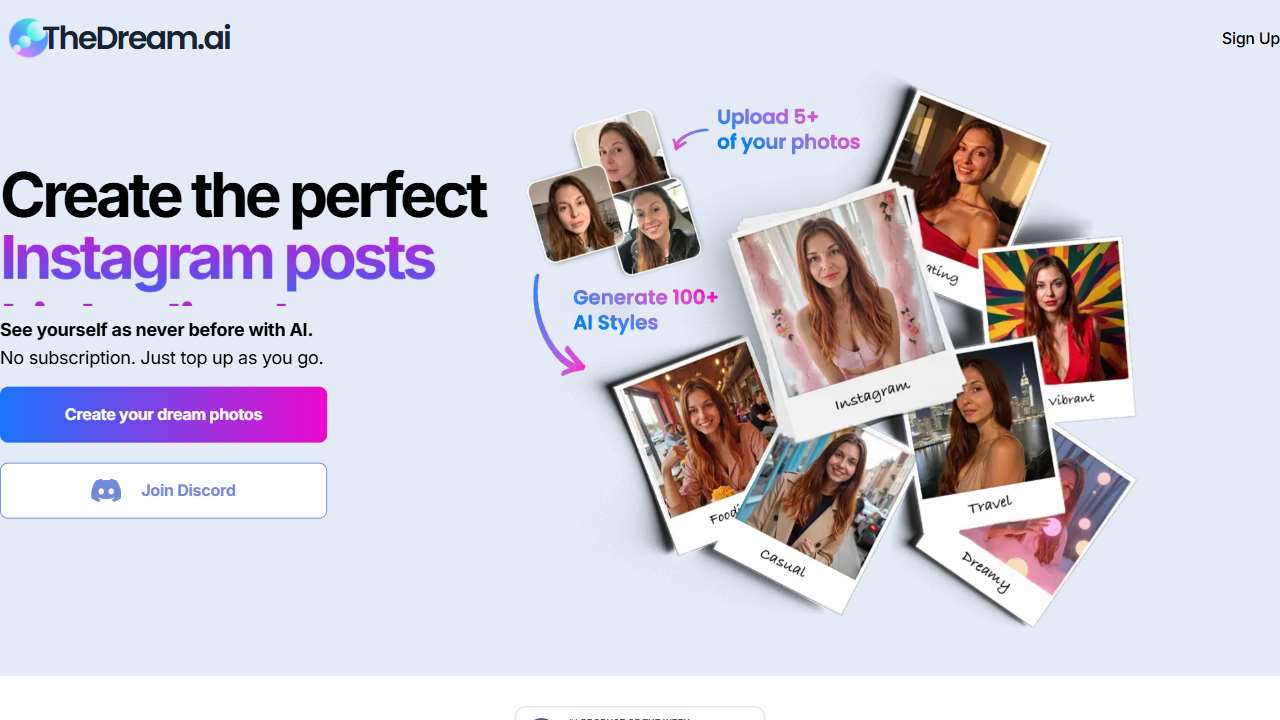Open the TheDream.ai brand name link
The width and height of the screenshot is (1280, 720).
137,38
